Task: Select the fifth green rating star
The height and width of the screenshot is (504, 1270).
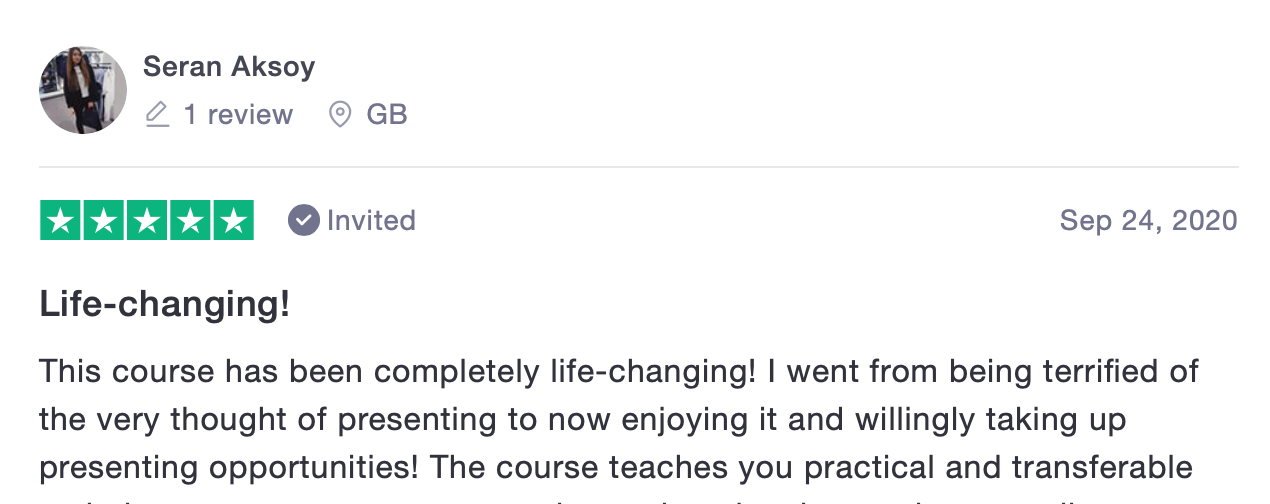Action: click(233, 221)
